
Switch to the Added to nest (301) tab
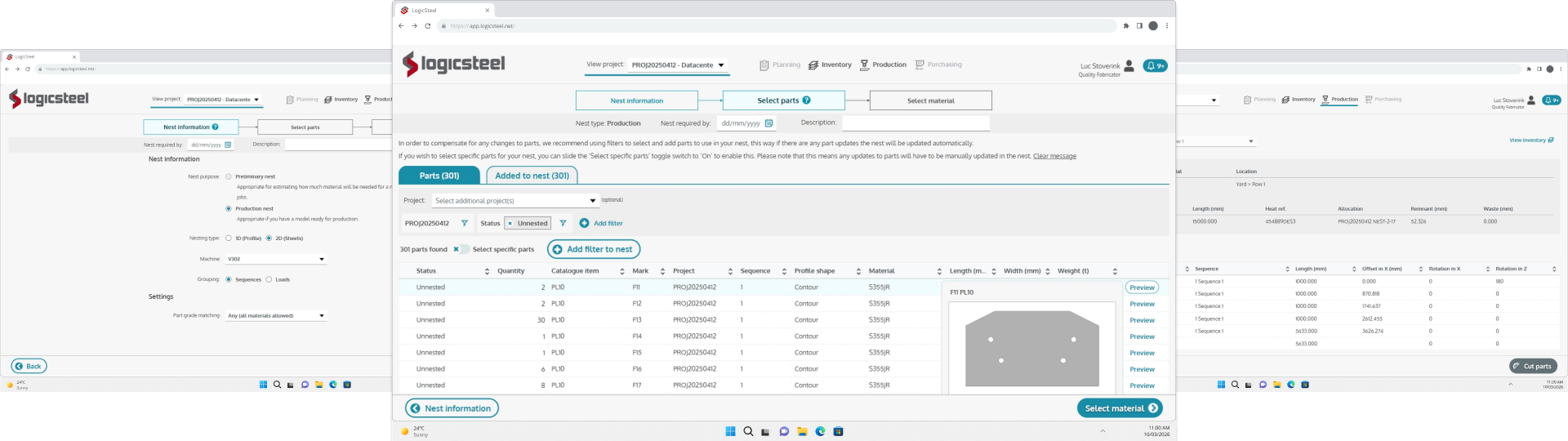click(532, 176)
